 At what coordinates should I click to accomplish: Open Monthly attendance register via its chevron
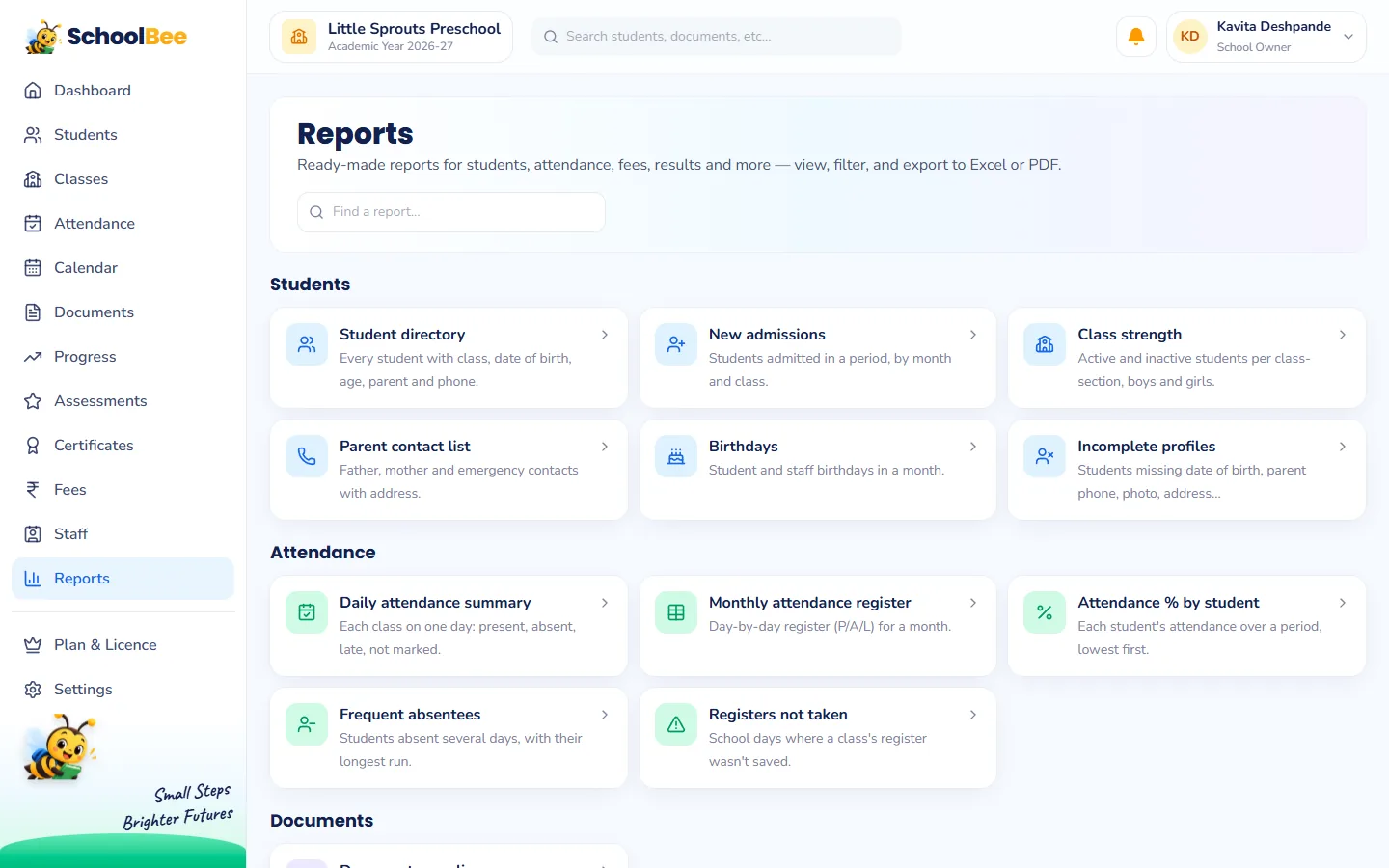[x=973, y=603]
